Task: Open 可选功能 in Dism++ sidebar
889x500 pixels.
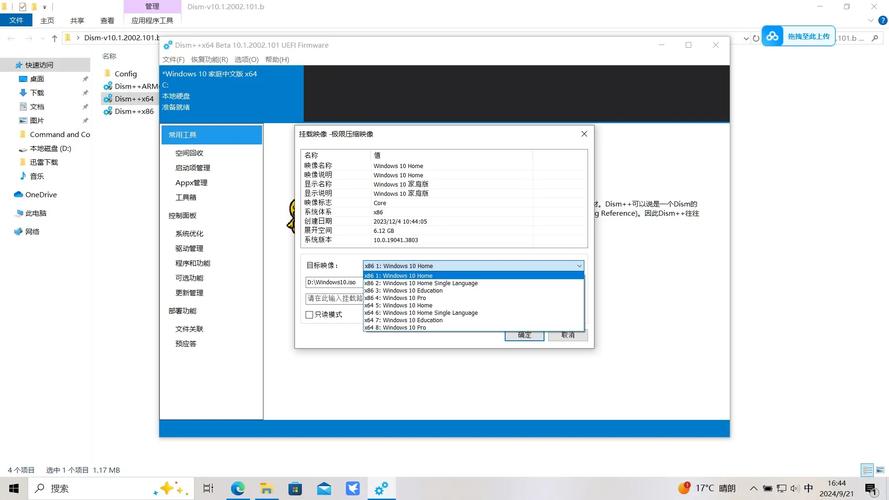Action: (189, 278)
